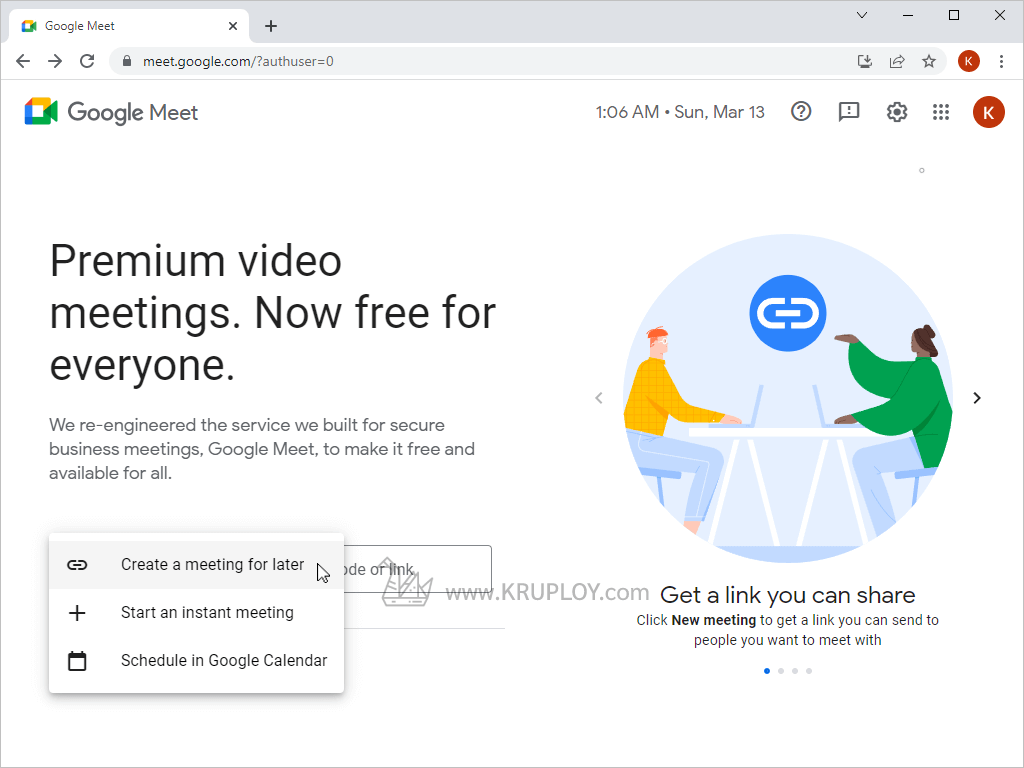Click the share this page icon
Image resolution: width=1024 pixels, height=768 pixels.
(897, 61)
